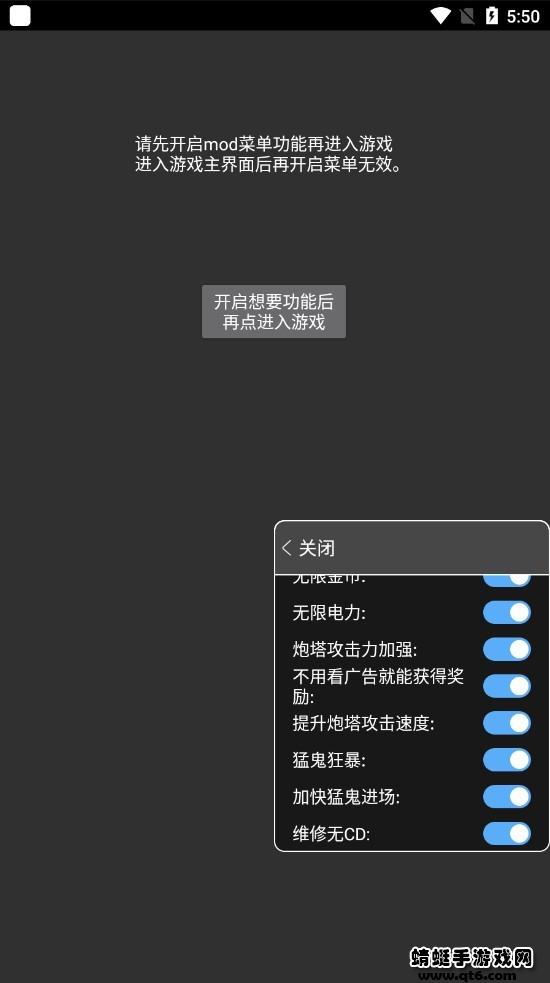Turn off 维修无CD toggle
This screenshot has height=983, width=550.
507,834
